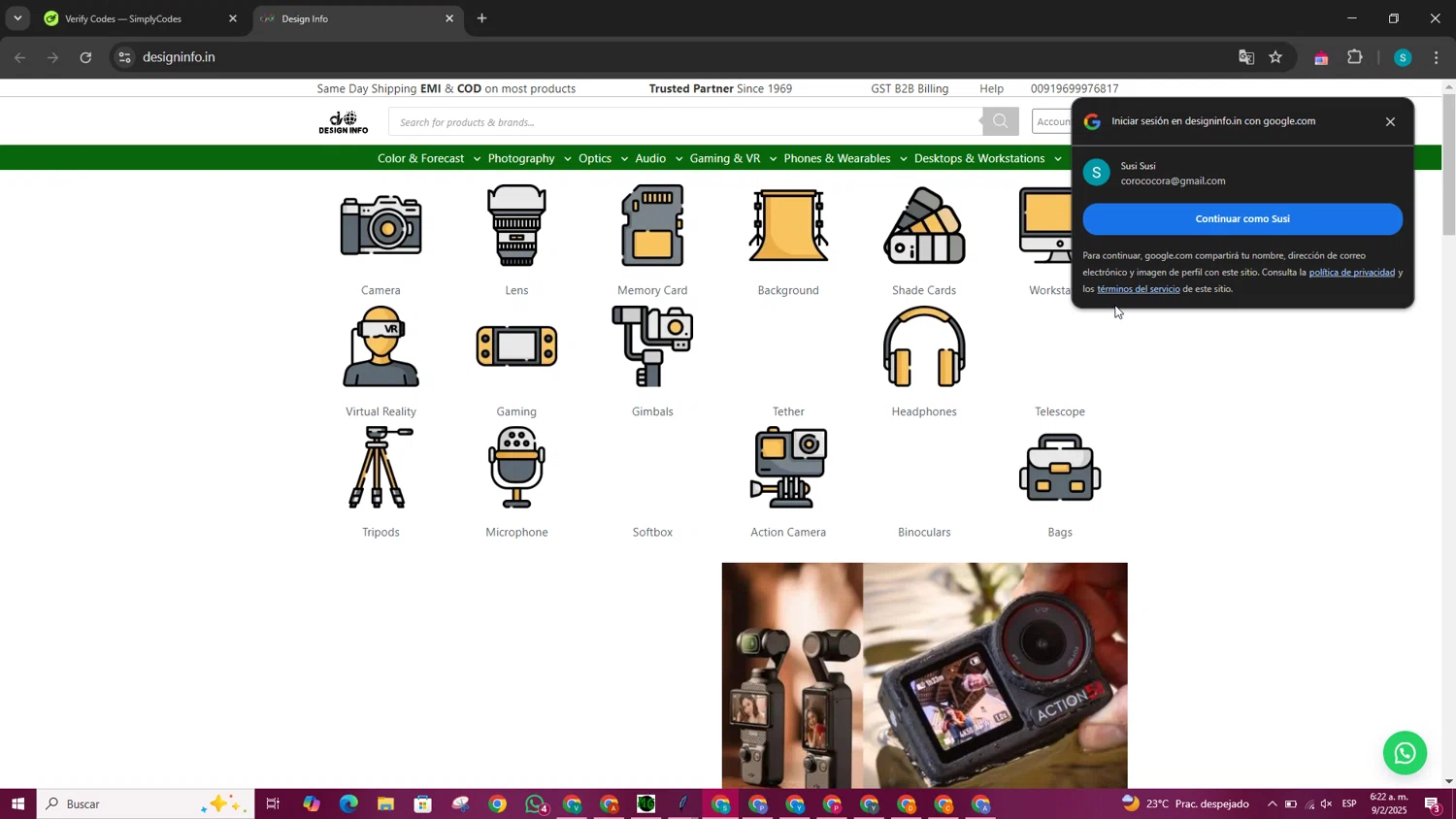Open the Lens category icon
This screenshot has height=819, width=1456.
point(516,225)
